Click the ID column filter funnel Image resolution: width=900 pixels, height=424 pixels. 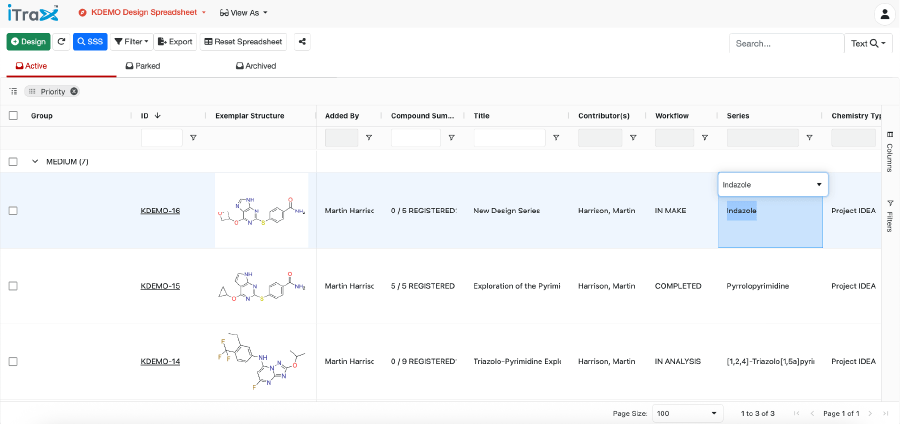[193, 138]
